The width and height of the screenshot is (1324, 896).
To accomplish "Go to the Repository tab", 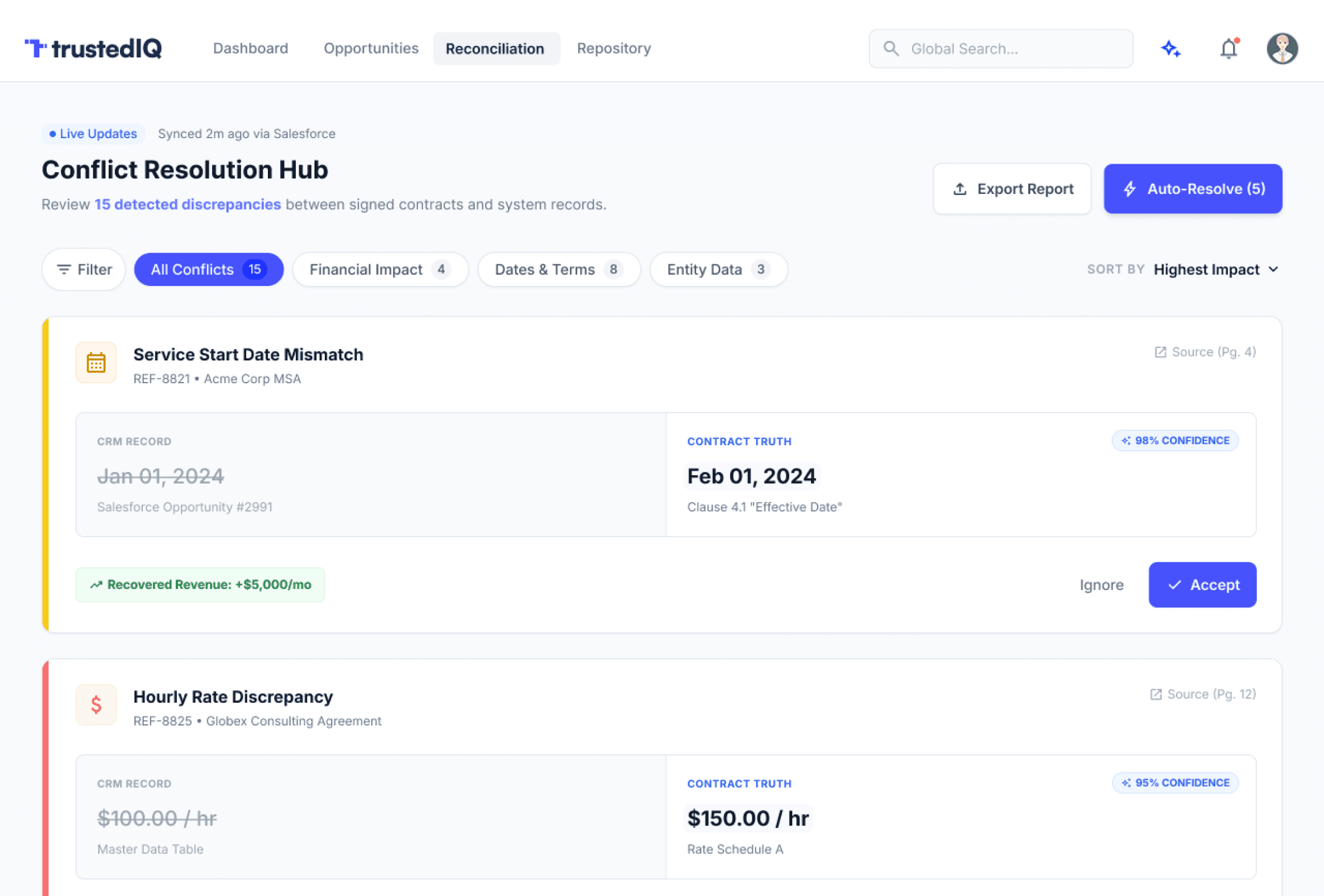I will tap(614, 48).
